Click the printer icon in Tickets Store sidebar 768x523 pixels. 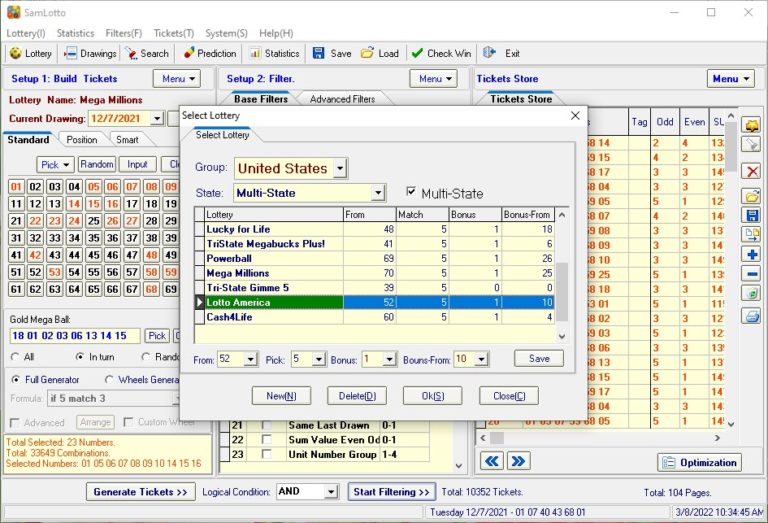coord(752,316)
